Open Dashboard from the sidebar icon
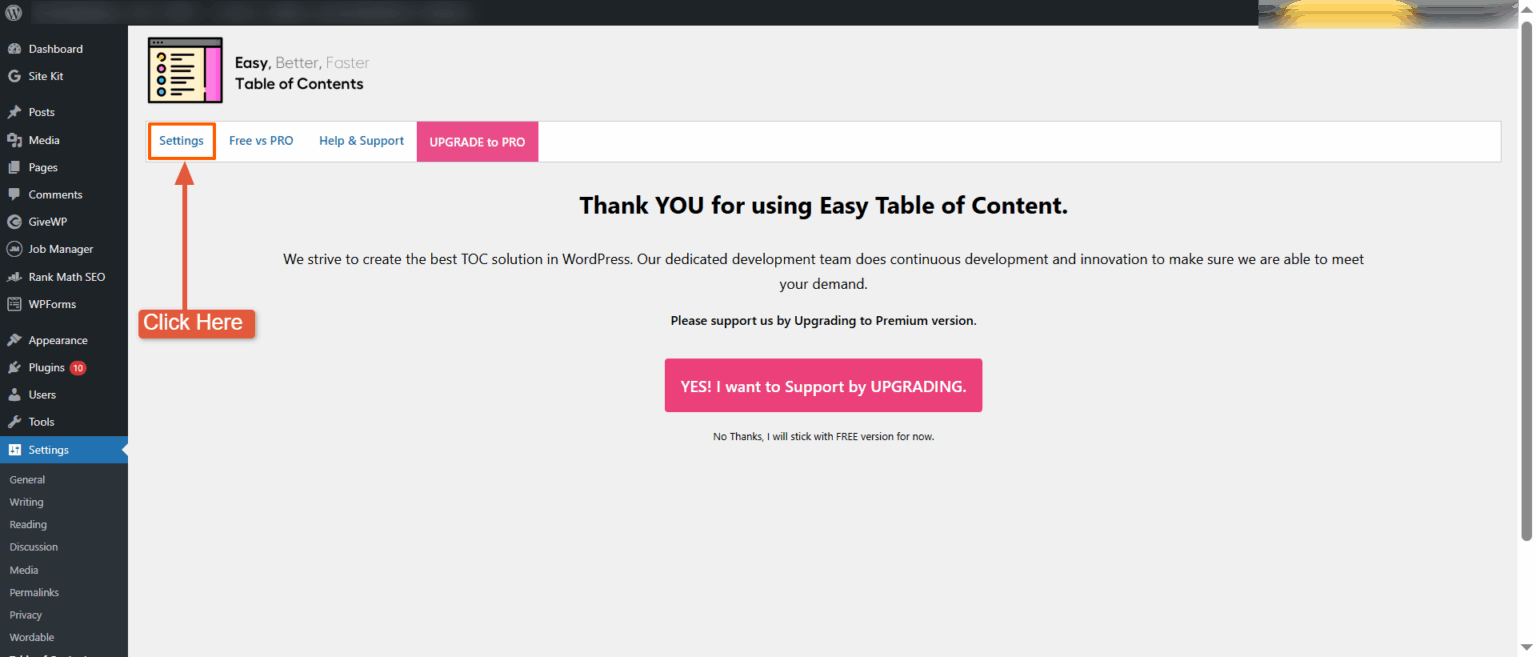The height and width of the screenshot is (657, 1536). point(14,49)
